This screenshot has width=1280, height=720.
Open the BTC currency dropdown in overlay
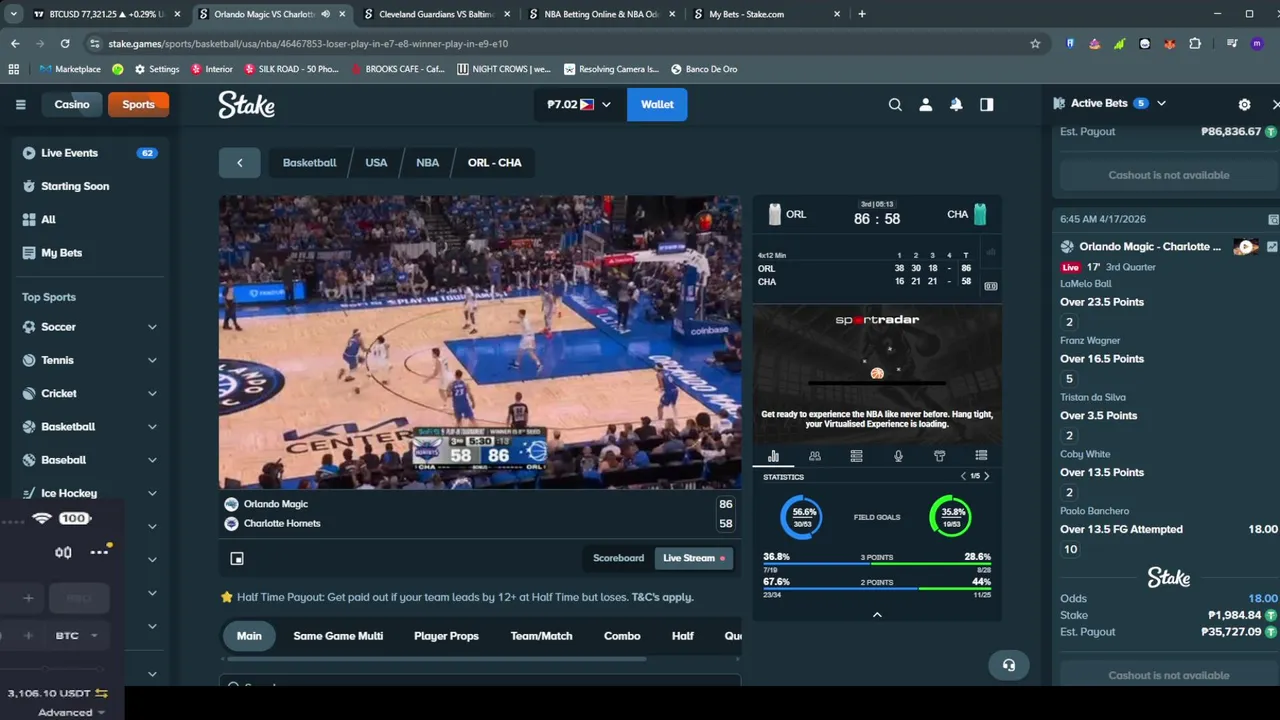[x=77, y=636]
